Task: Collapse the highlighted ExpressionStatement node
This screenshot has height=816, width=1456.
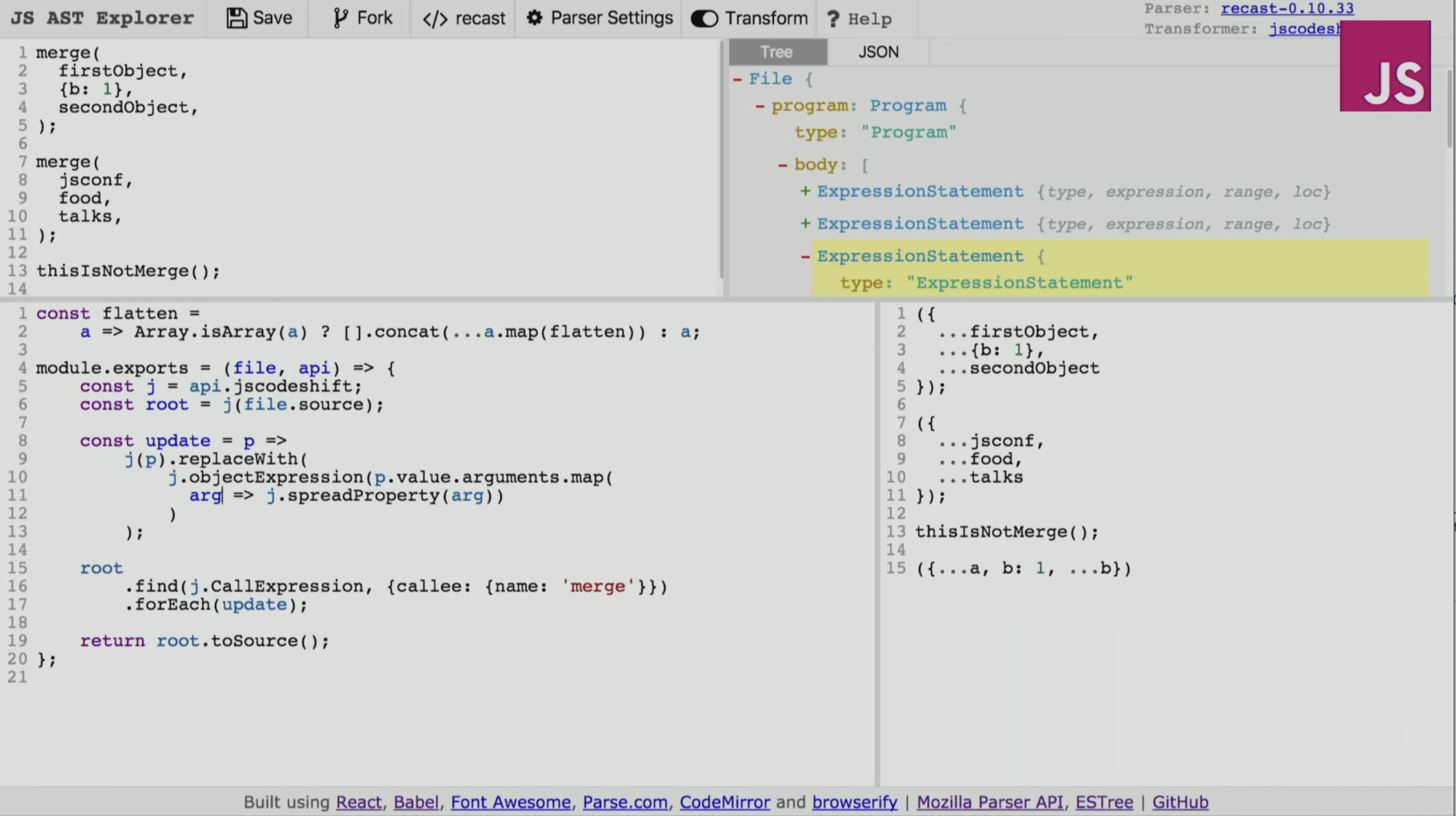Action: pyautogui.click(x=805, y=256)
